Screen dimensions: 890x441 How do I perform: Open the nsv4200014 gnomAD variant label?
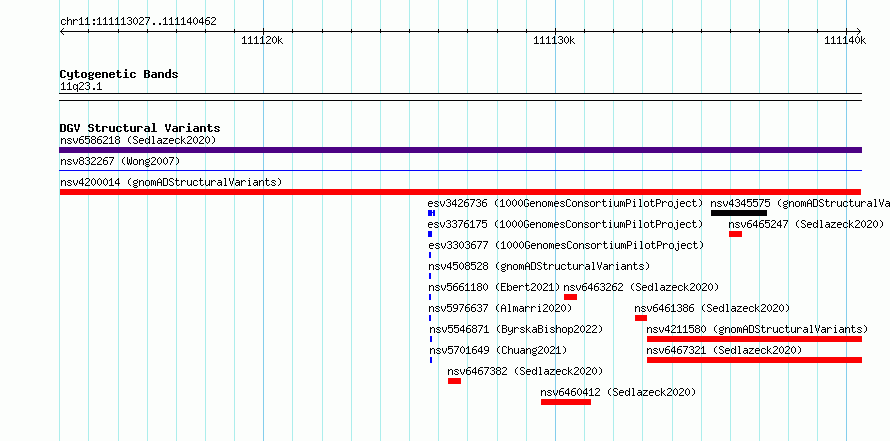[x=171, y=182]
